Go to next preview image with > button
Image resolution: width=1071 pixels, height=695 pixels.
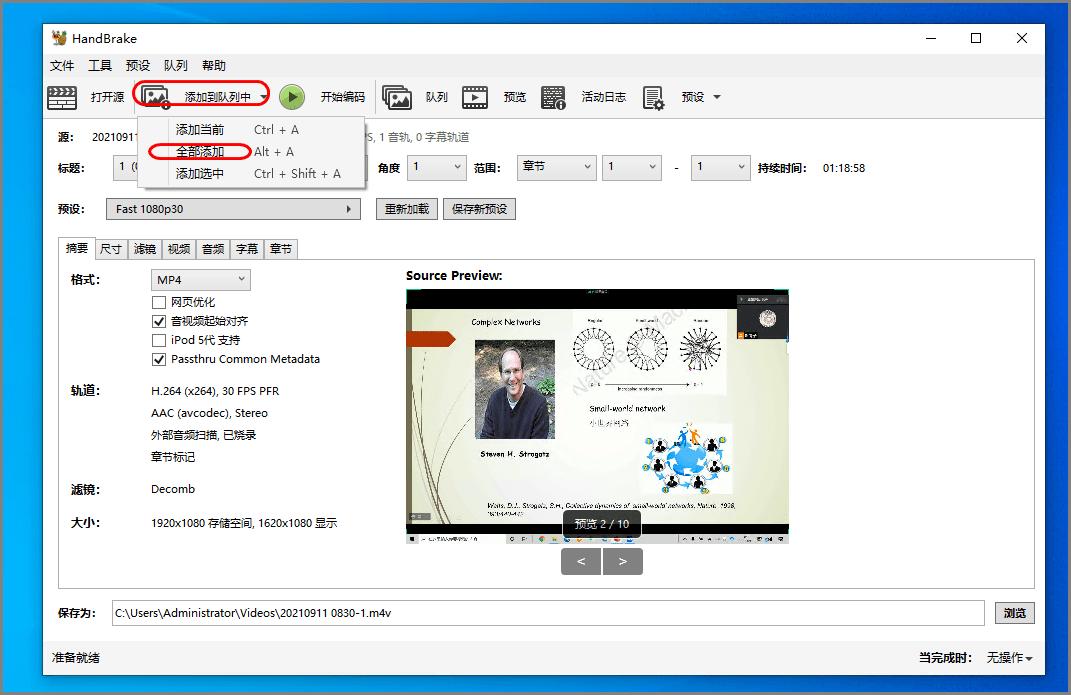[623, 562]
